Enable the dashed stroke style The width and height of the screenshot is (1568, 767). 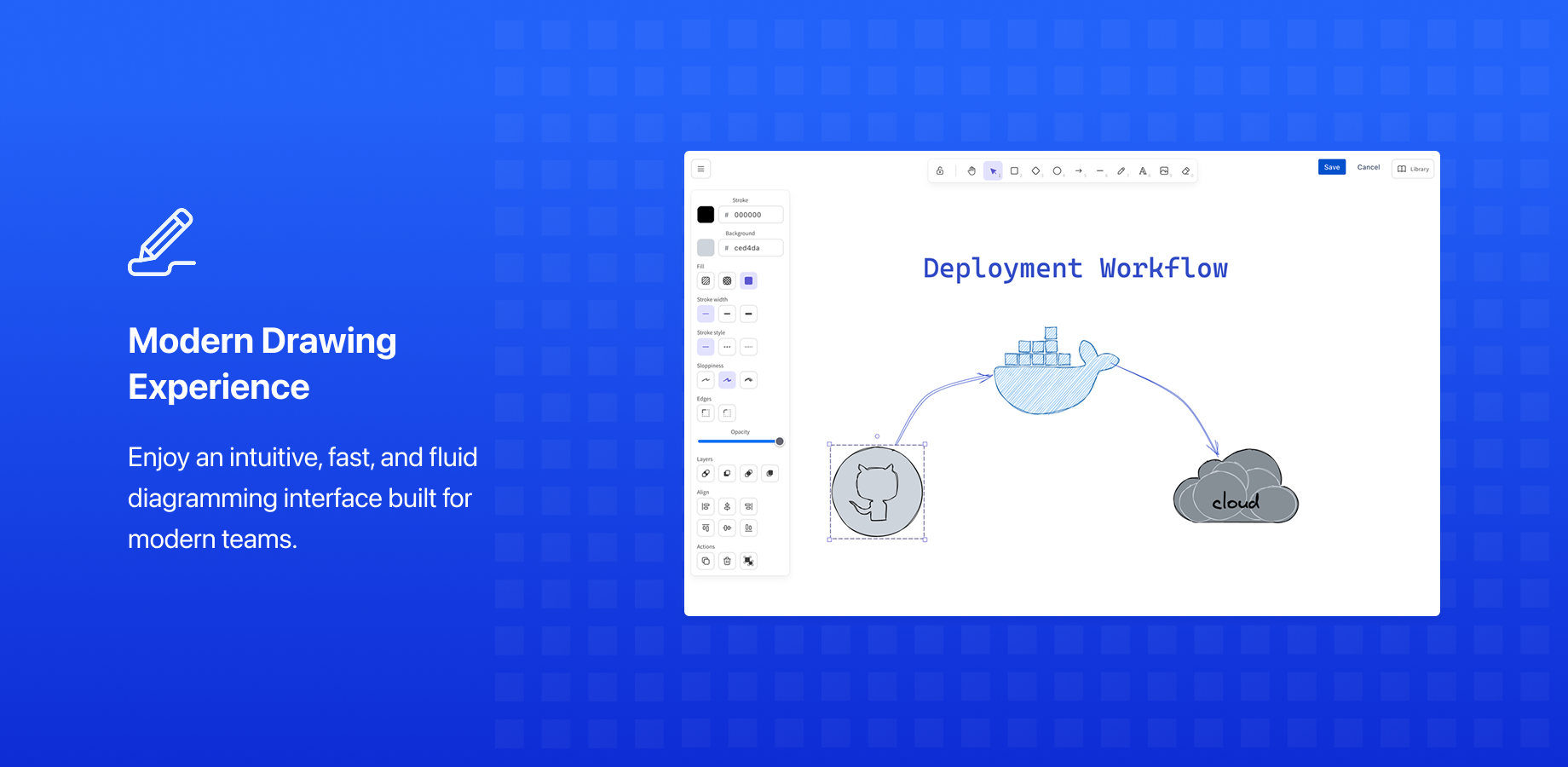coord(727,347)
